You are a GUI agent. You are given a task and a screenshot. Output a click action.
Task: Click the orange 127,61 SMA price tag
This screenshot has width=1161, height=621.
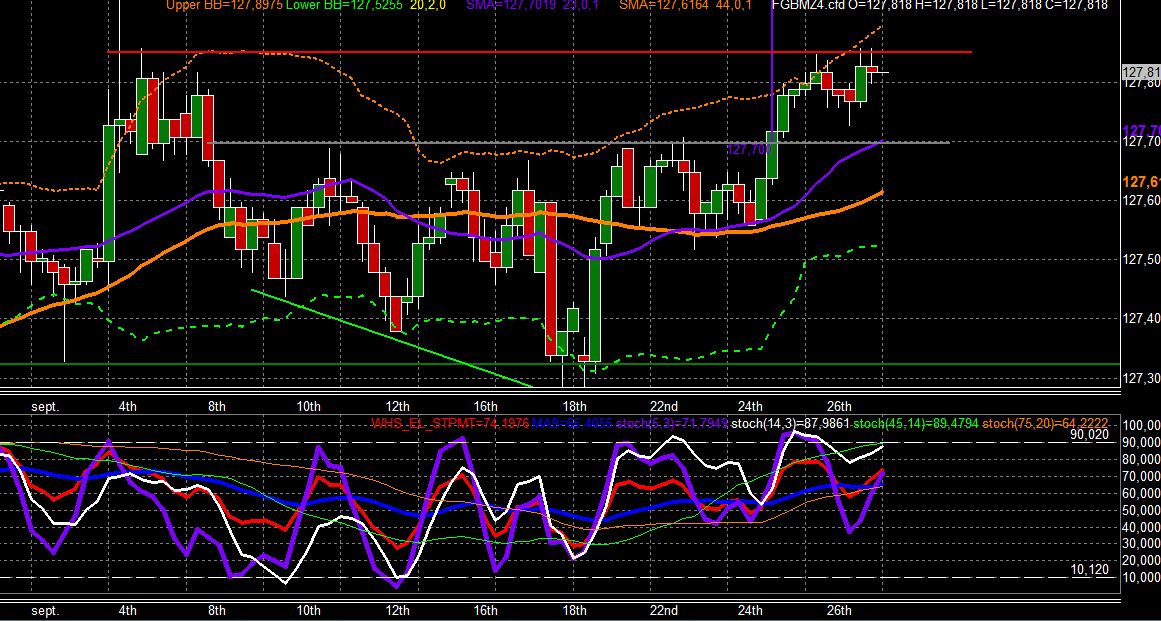pyautogui.click(x=1142, y=182)
